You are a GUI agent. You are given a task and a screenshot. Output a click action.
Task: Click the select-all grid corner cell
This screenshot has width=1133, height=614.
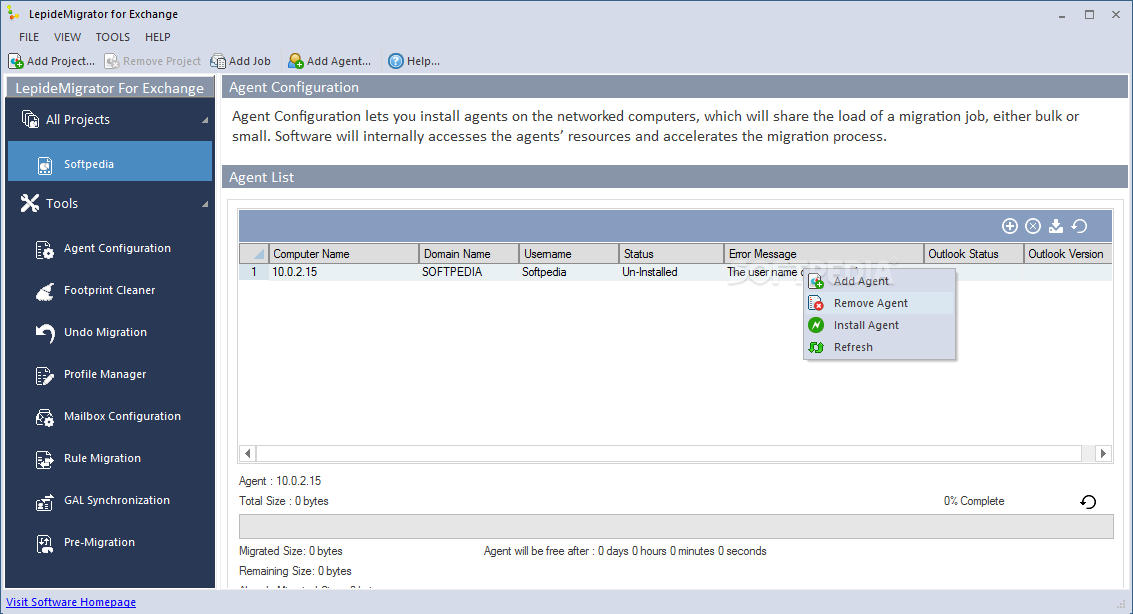click(254, 254)
